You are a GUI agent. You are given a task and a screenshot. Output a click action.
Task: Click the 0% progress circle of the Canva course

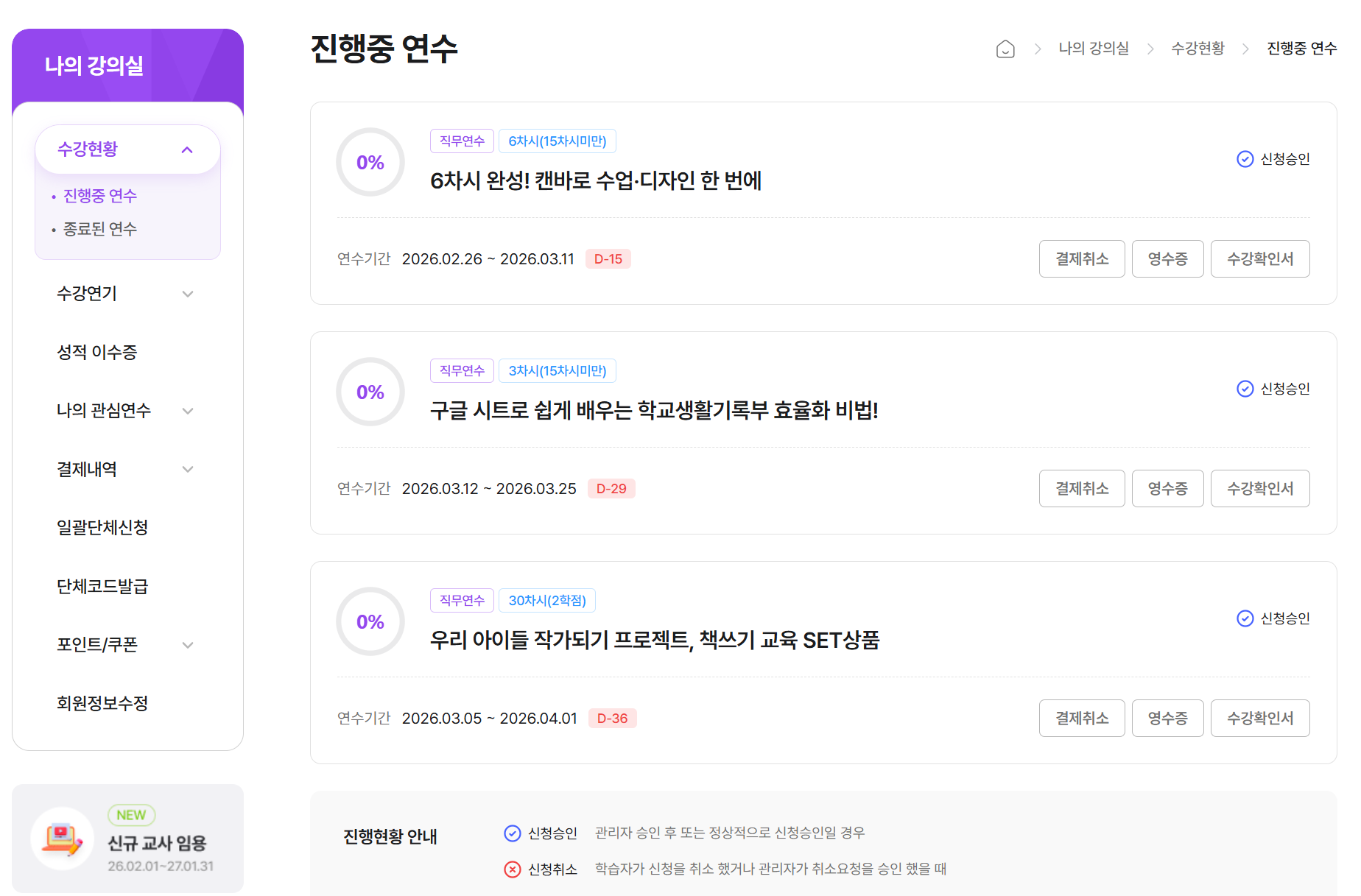point(370,163)
